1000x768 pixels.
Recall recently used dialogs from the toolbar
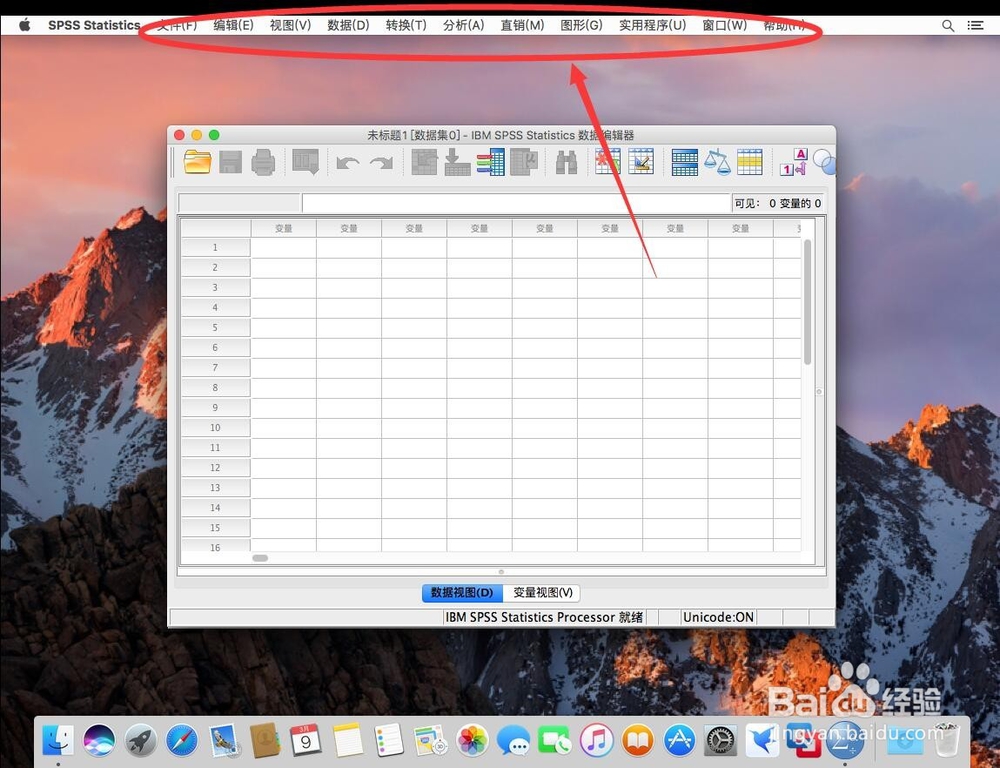(305, 162)
